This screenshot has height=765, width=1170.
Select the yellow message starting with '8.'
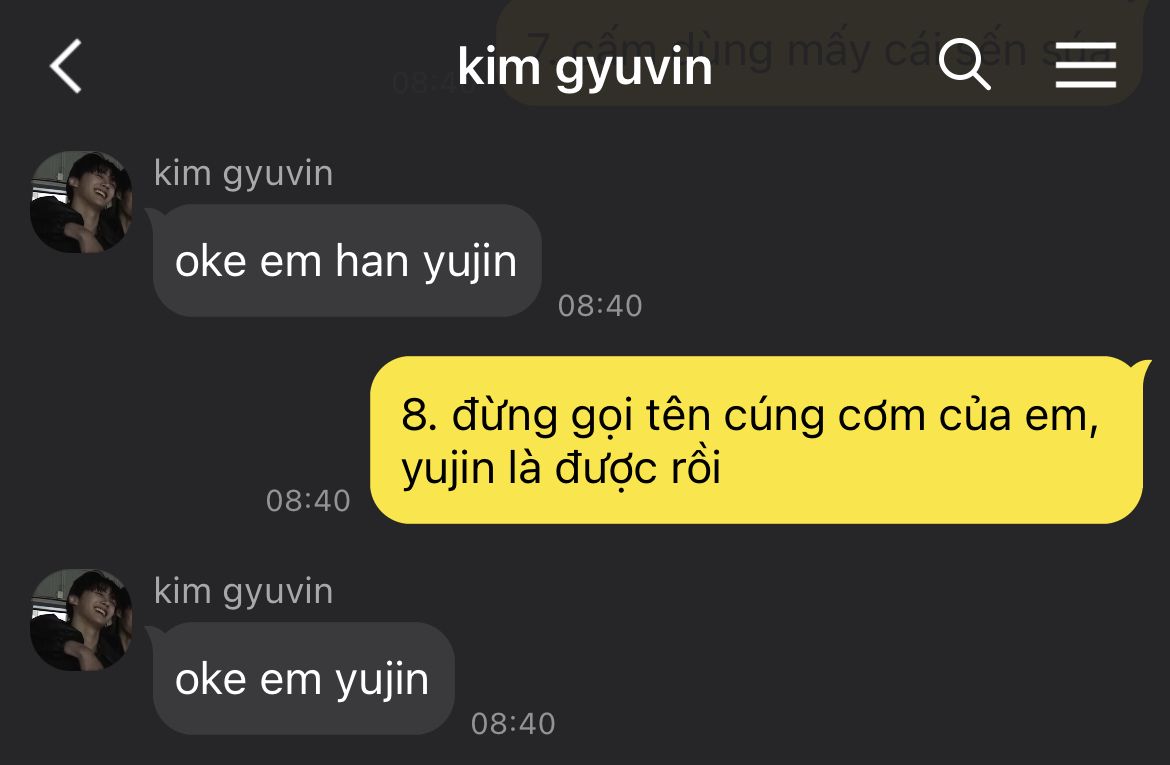coord(757,440)
